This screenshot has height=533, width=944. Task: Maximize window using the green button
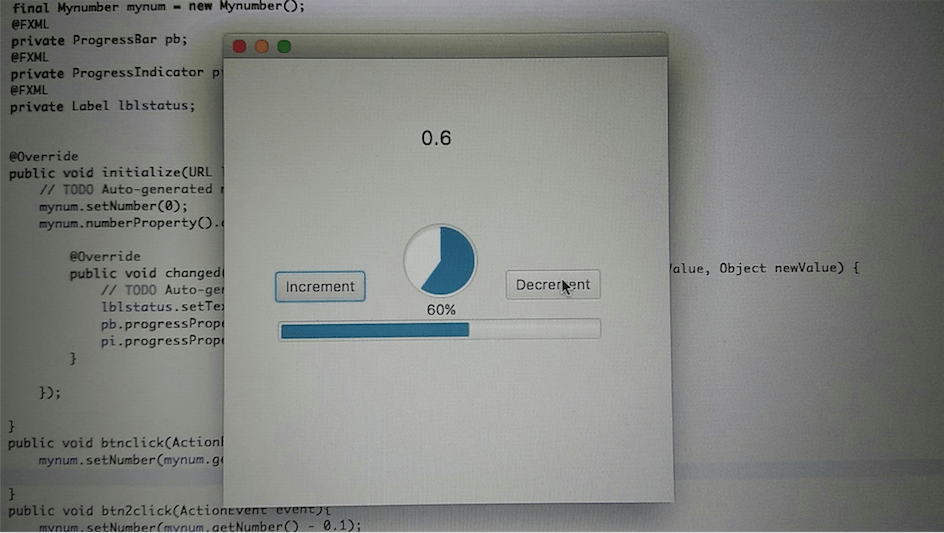pyautogui.click(x=284, y=46)
